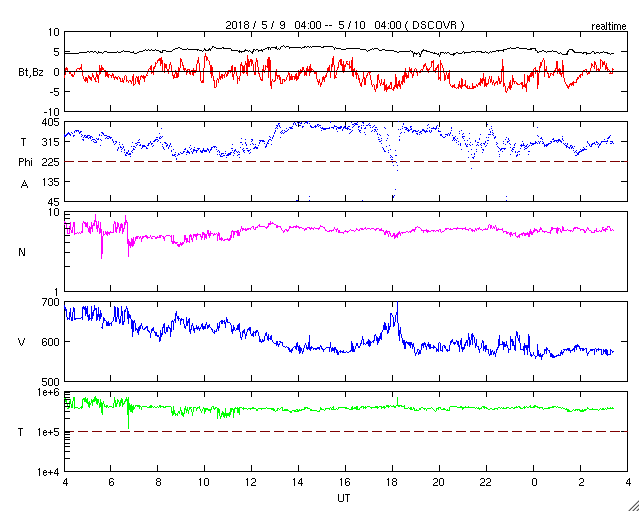
Task: Click the x-axis hour label '8'
Action: 158,482
